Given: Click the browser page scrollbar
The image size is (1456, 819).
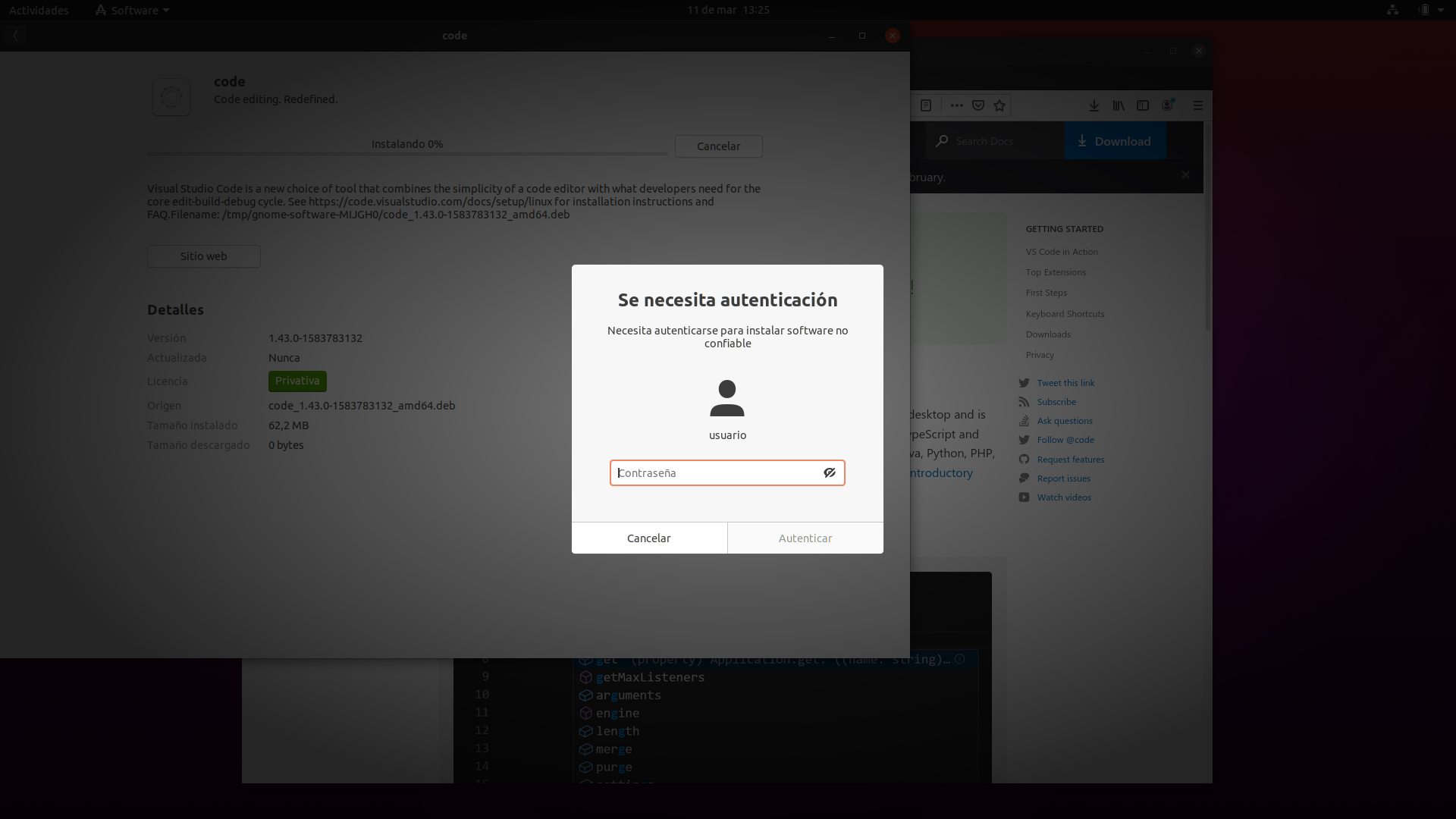Looking at the screenshot, I should click(1208, 227).
